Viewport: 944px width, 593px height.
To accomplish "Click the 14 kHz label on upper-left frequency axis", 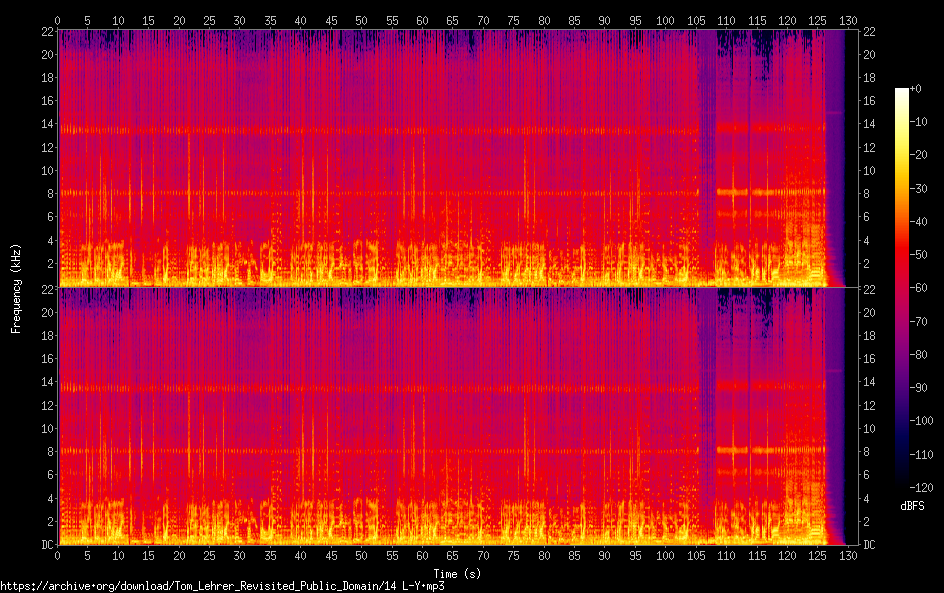I will coord(44,124).
